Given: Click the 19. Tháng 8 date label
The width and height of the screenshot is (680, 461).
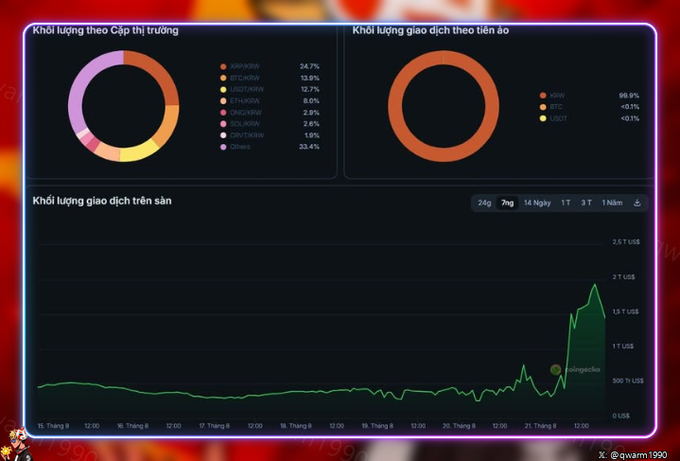Looking at the screenshot, I should point(377,426).
